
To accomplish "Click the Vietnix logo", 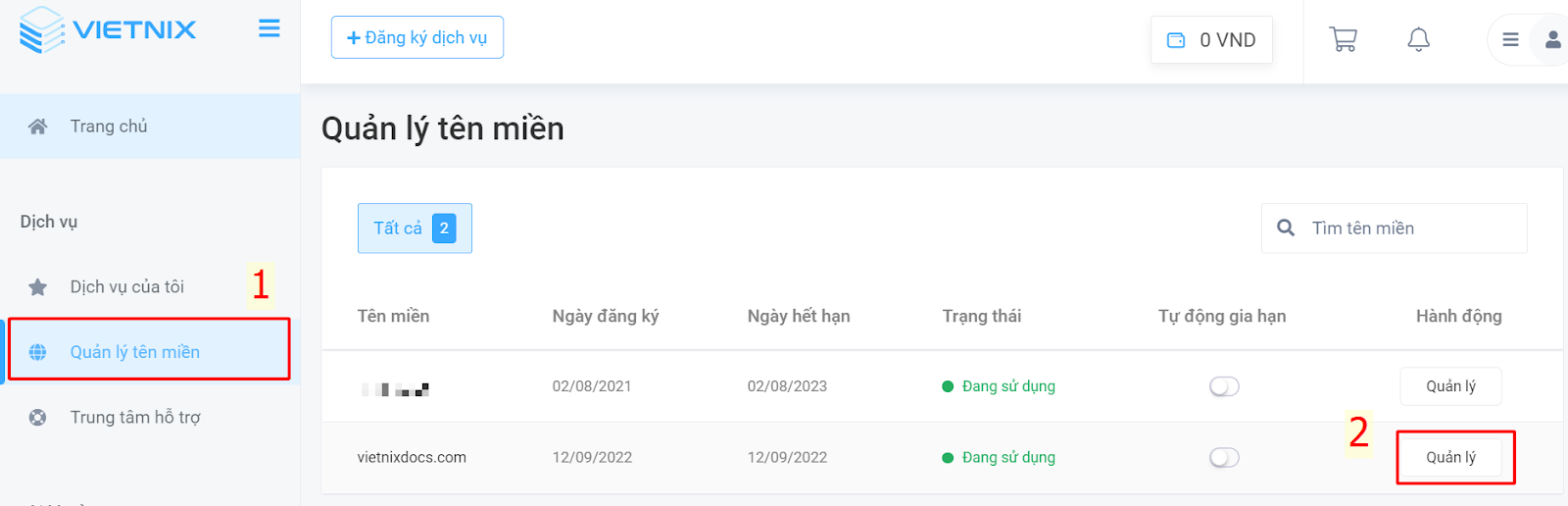I will 108,29.
